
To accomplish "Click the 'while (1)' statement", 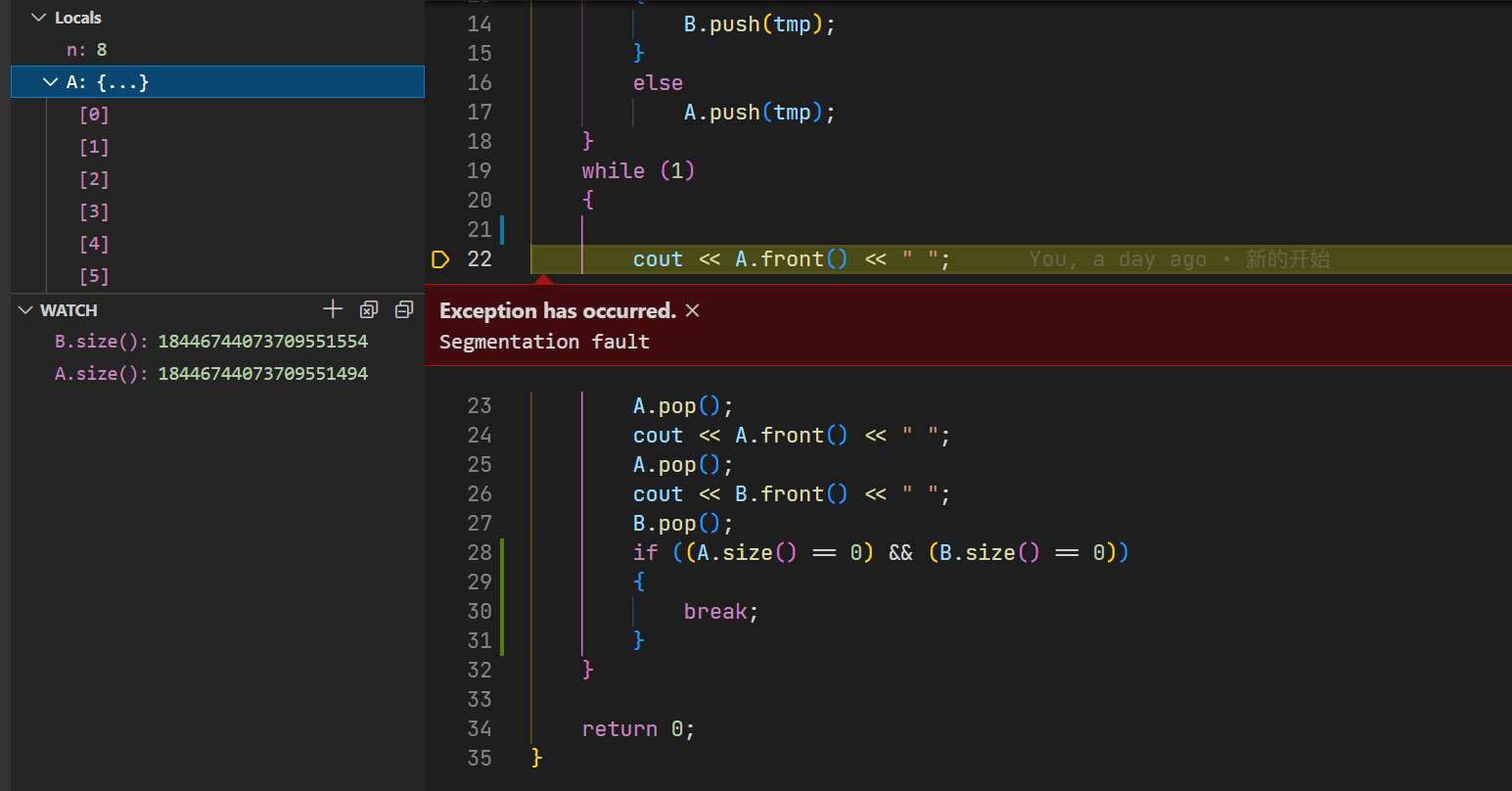I will point(638,171).
